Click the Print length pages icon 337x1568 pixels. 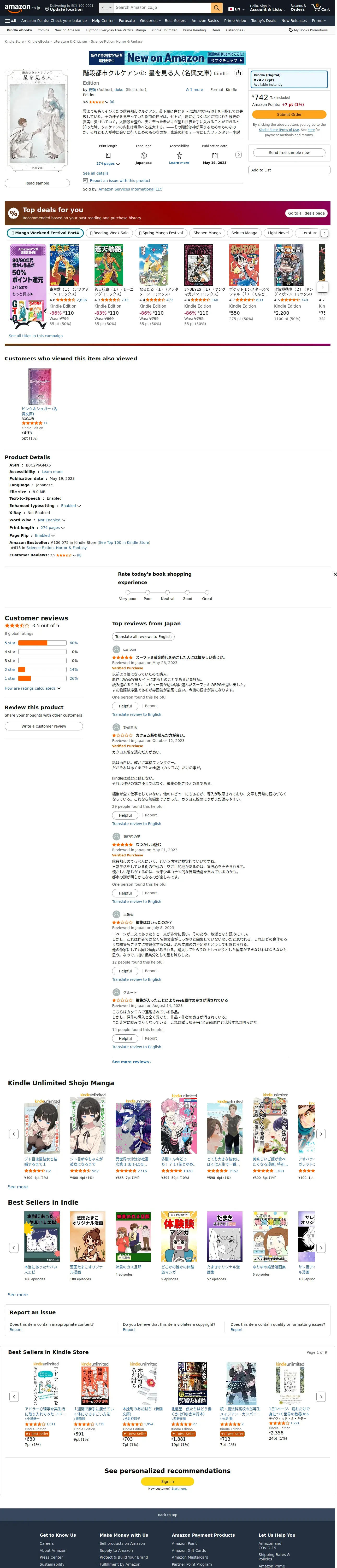click(x=108, y=155)
